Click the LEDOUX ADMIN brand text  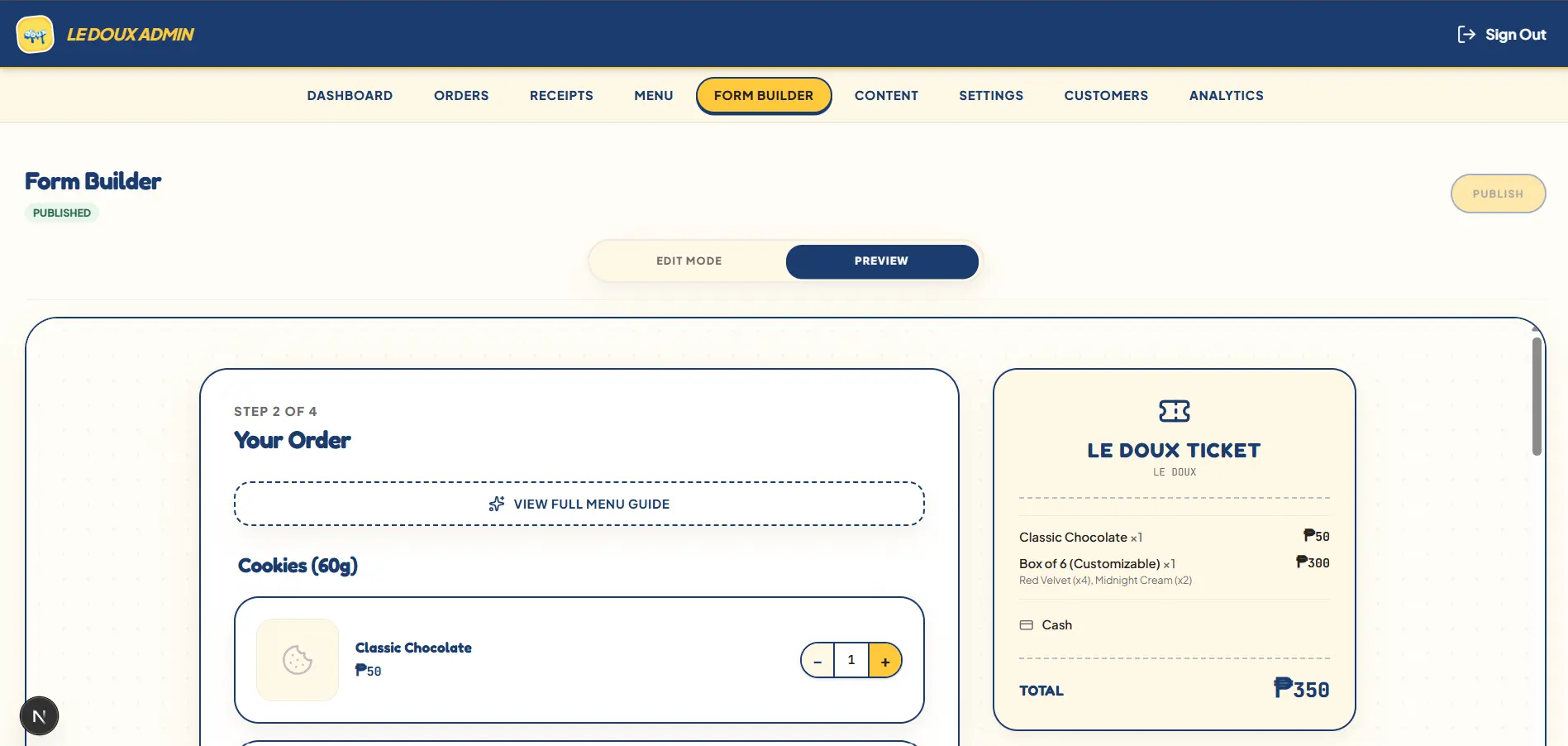pyautogui.click(x=131, y=35)
